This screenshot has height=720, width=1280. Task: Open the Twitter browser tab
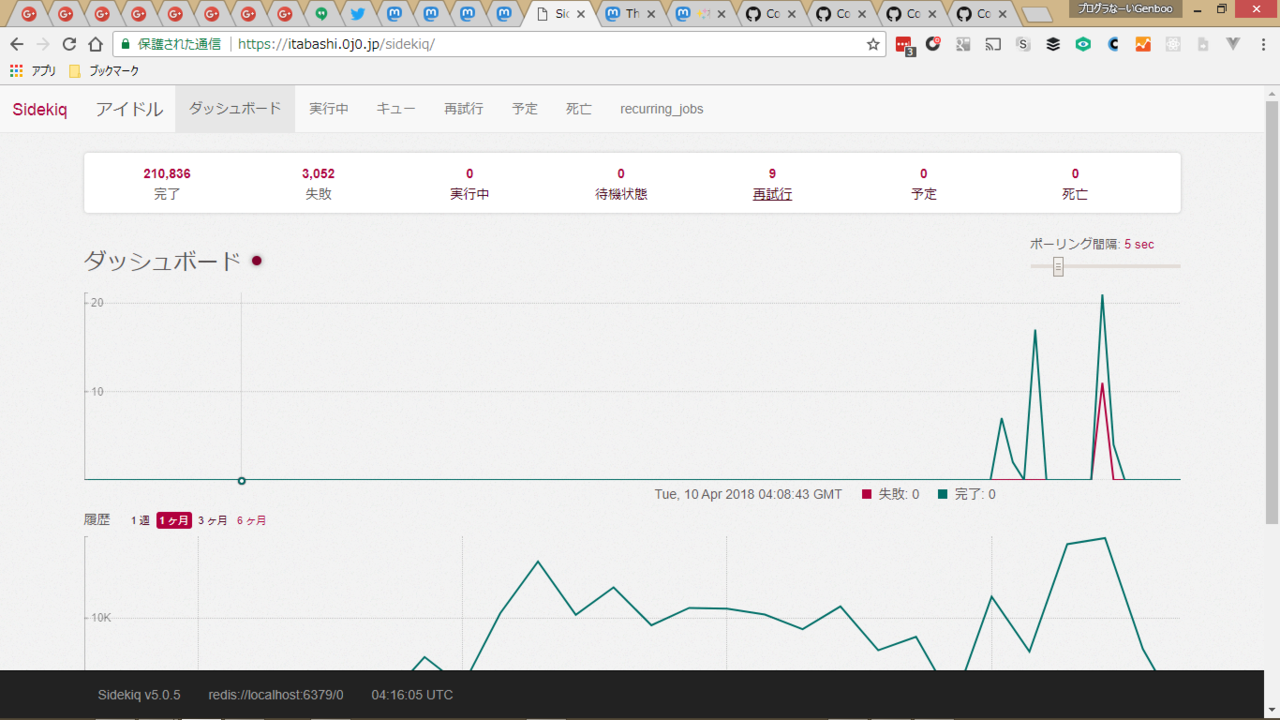pyautogui.click(x=358, y=14)
